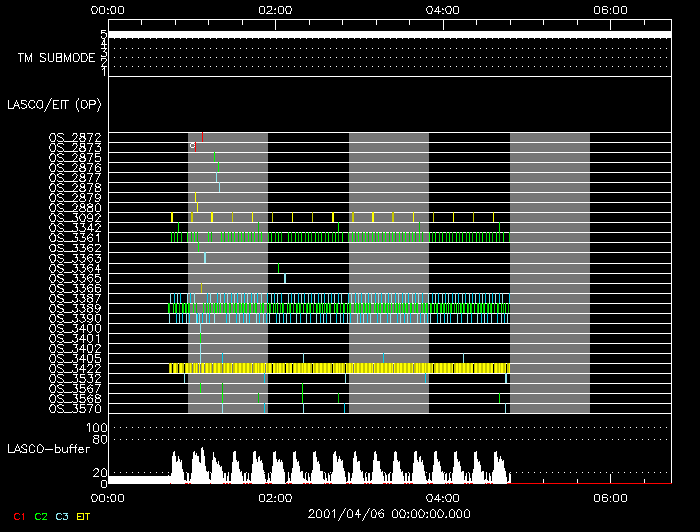
Task: Select the OS_2873 row label
Action: (75, 147)
